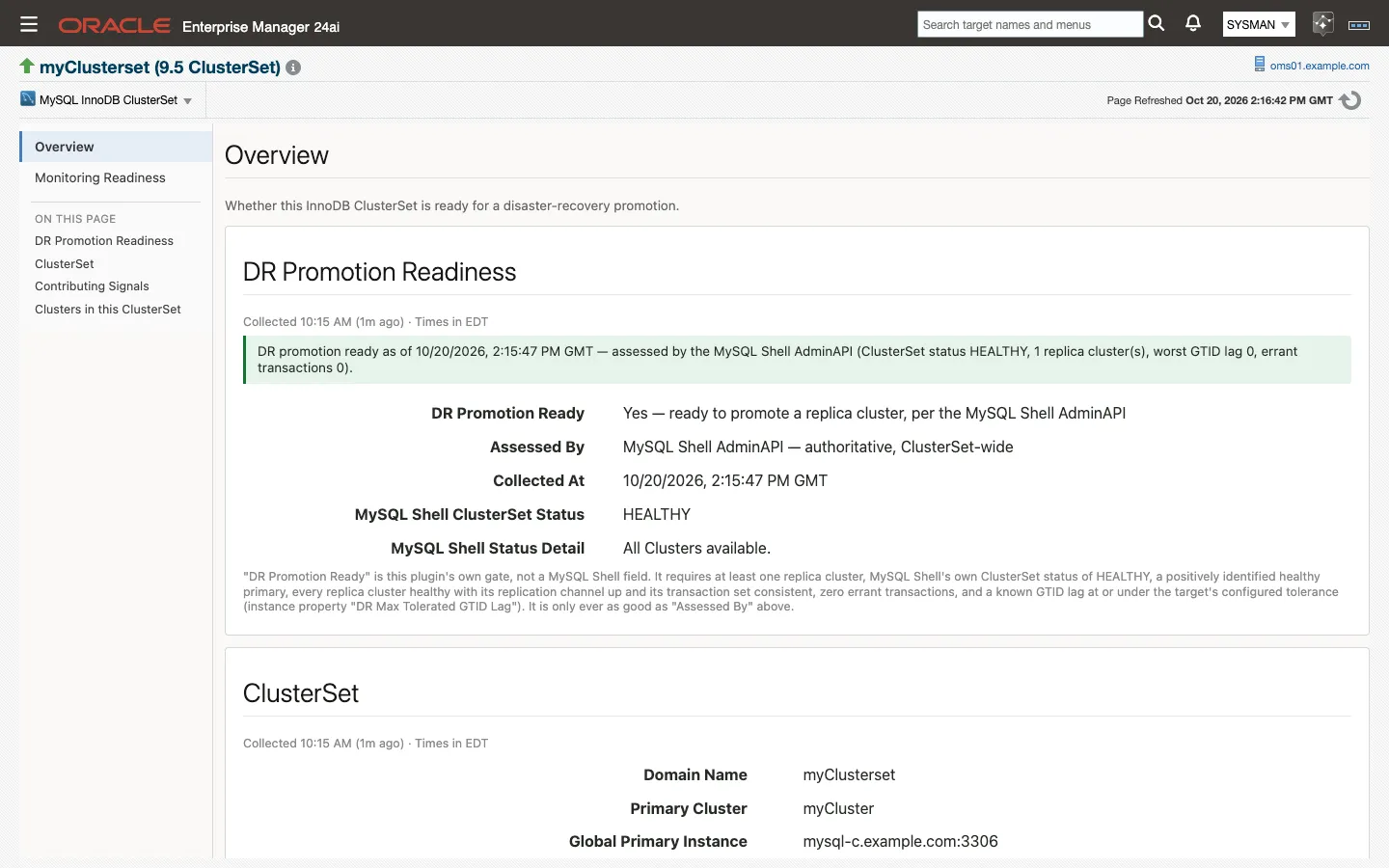Open the notifications bell

click(1193, 24)
